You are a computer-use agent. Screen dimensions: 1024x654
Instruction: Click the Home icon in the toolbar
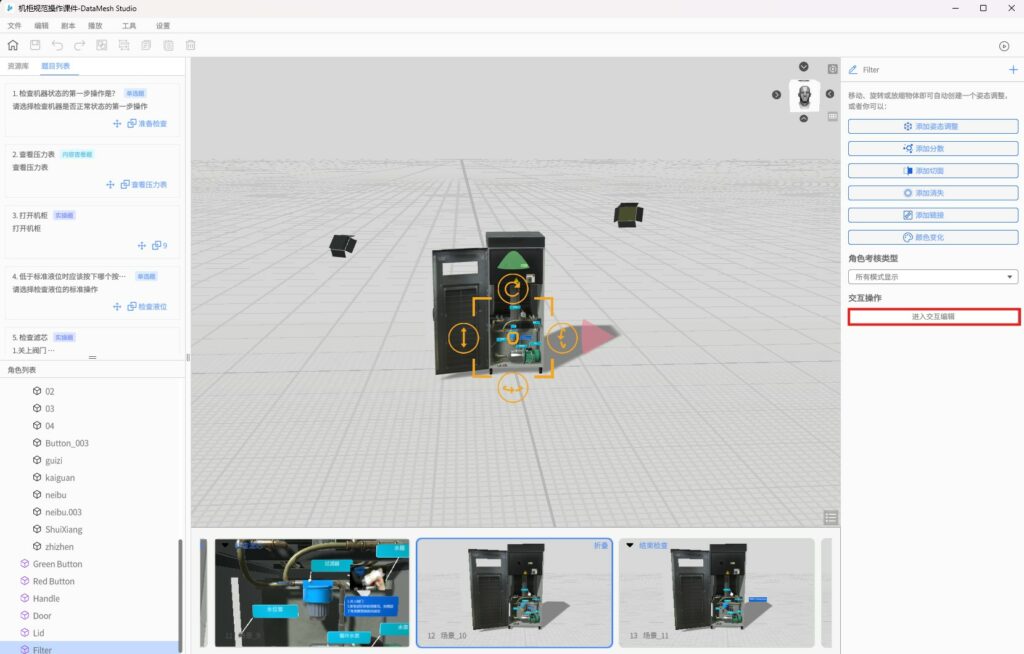pos(13,45)
